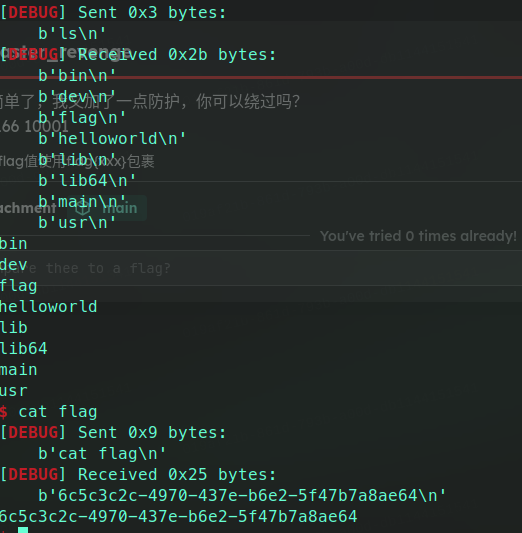Click the b'dev\n' output line
This screenshot has width=522, height=533.
tap(77, 97)
